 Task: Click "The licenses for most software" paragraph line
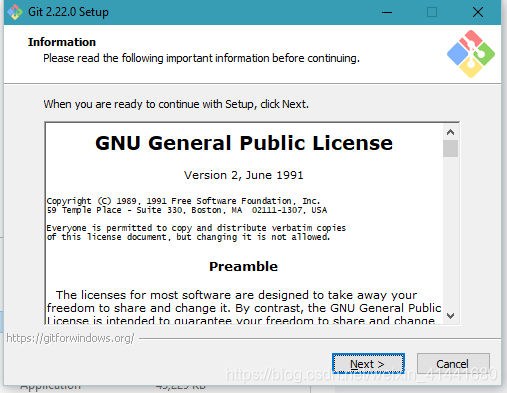coord(236,295)
